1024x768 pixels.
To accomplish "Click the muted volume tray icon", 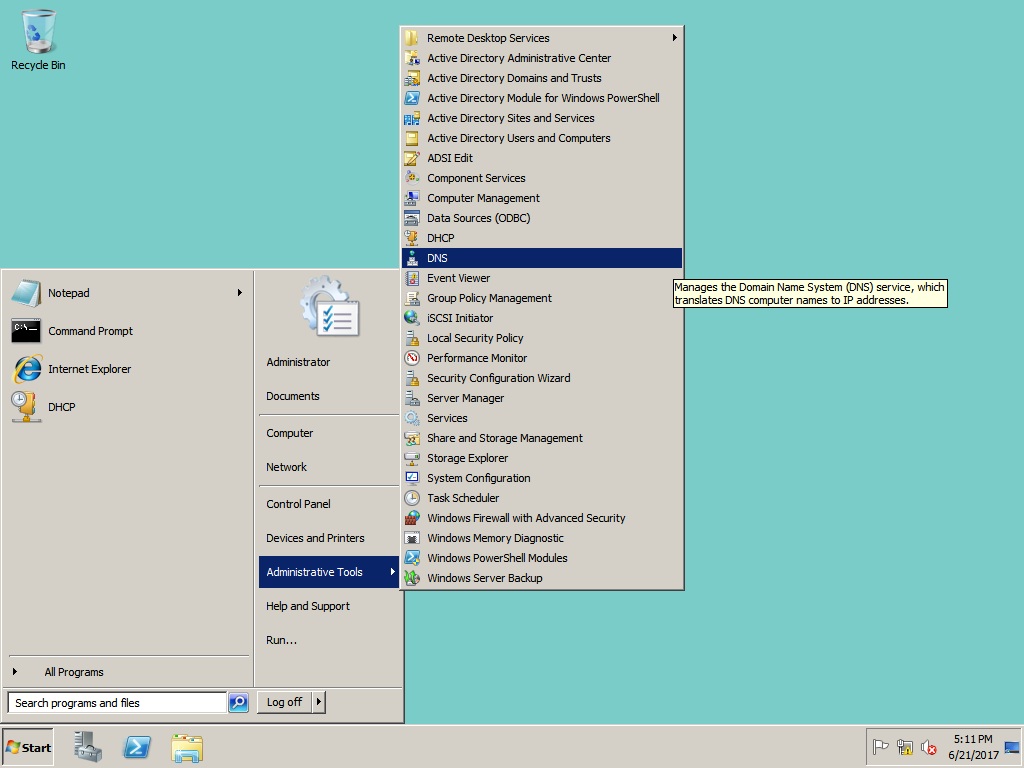I will 928,746.
